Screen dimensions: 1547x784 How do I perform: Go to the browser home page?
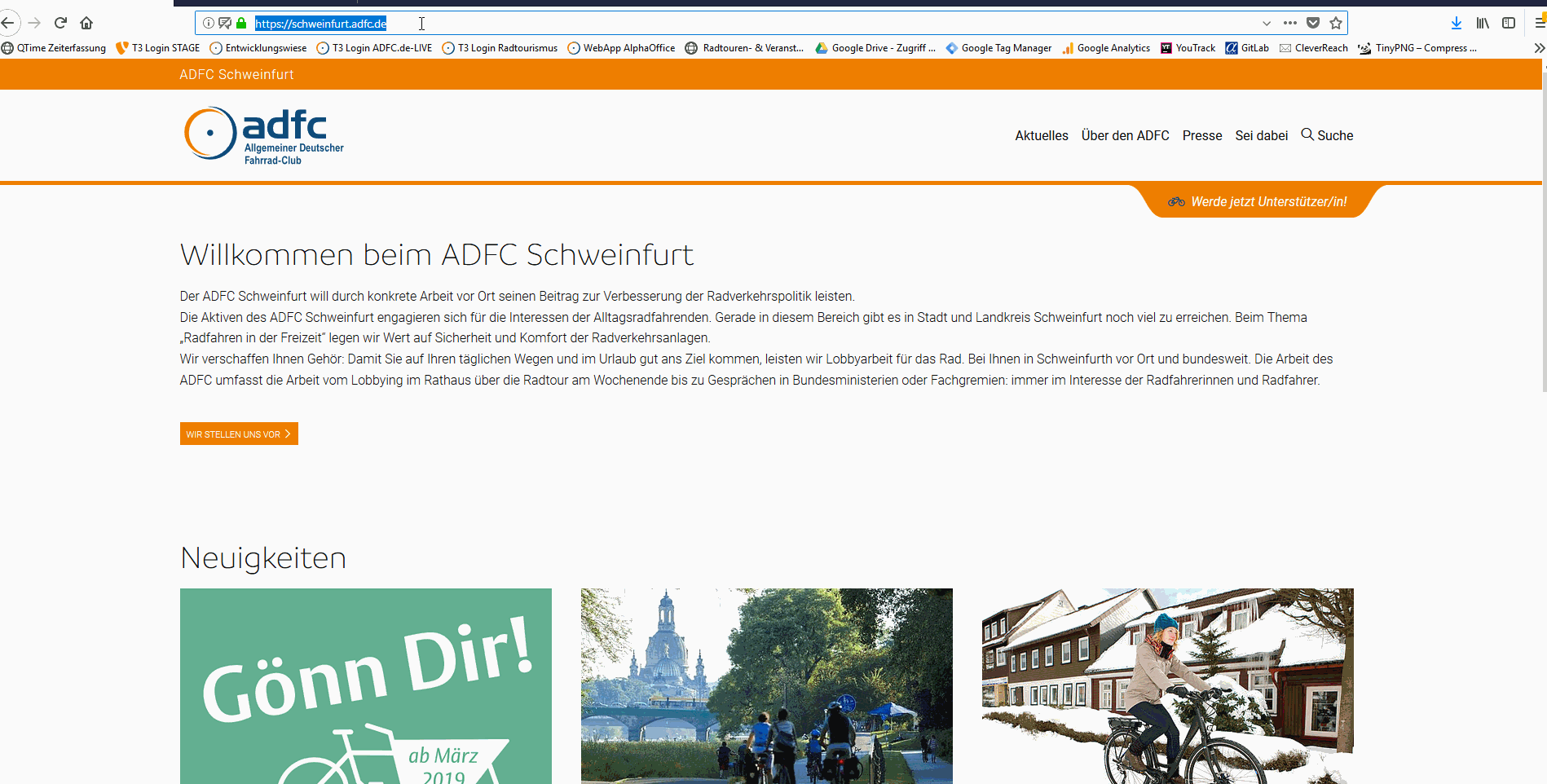tap(86, 23)
